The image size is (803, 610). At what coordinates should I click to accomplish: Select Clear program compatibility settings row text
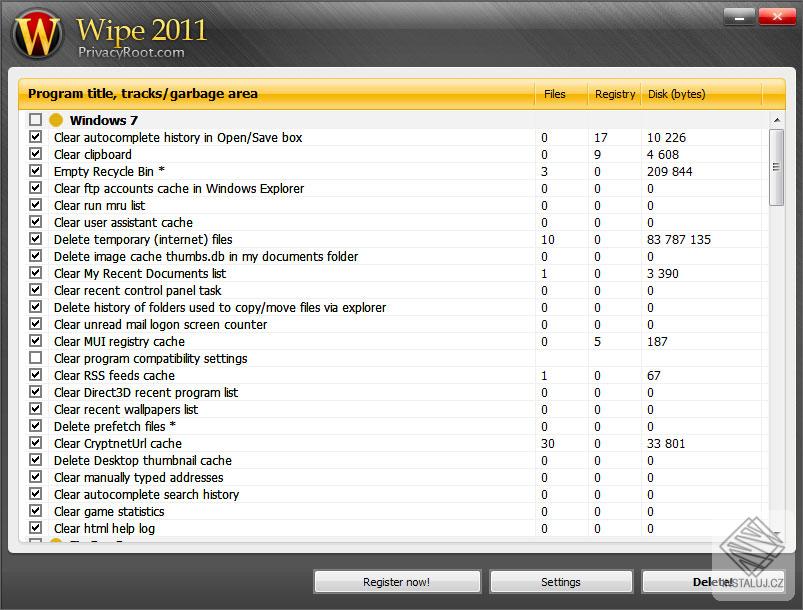coord(151,358)
